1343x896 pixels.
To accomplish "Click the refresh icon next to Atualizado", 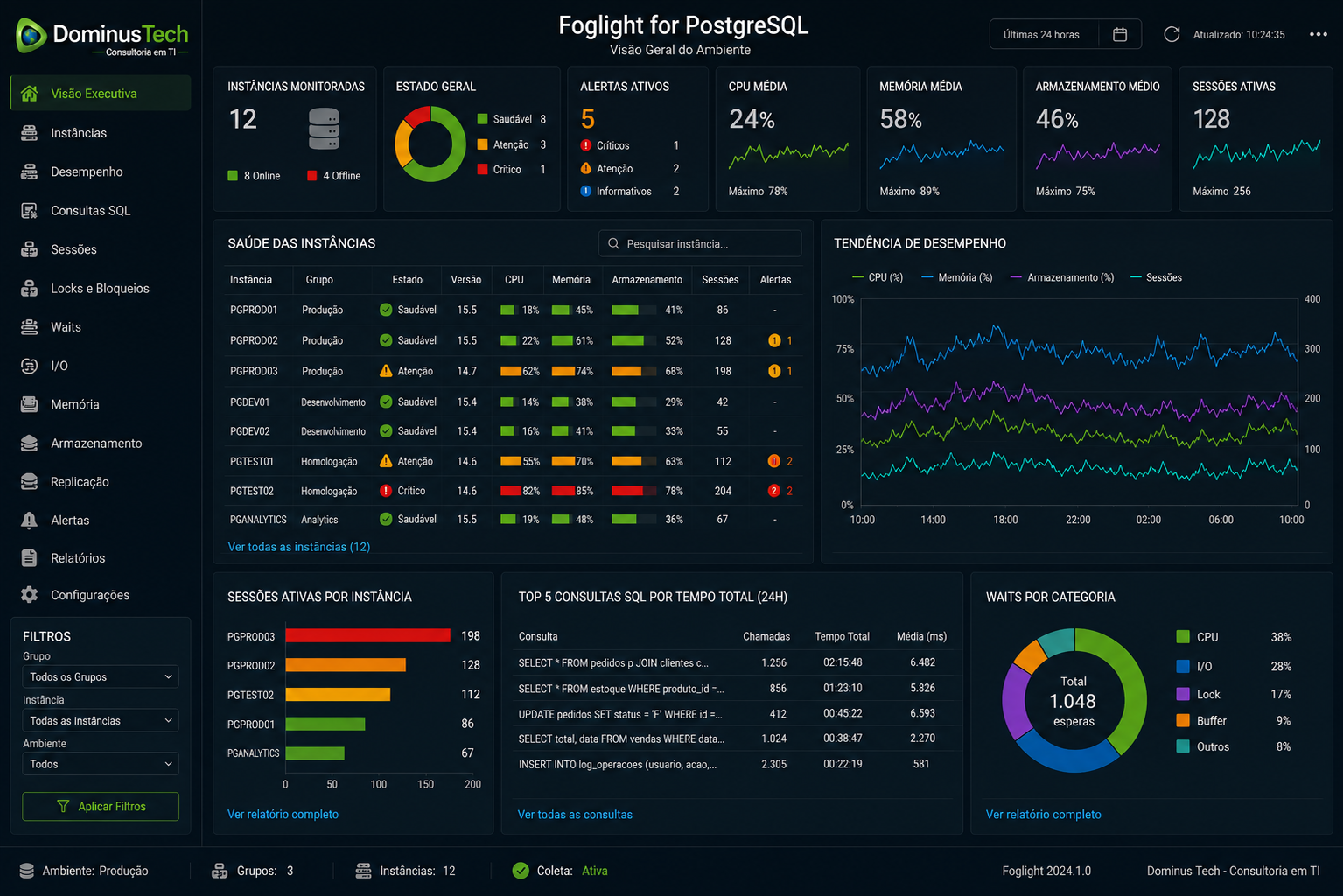I will 1172,34.
